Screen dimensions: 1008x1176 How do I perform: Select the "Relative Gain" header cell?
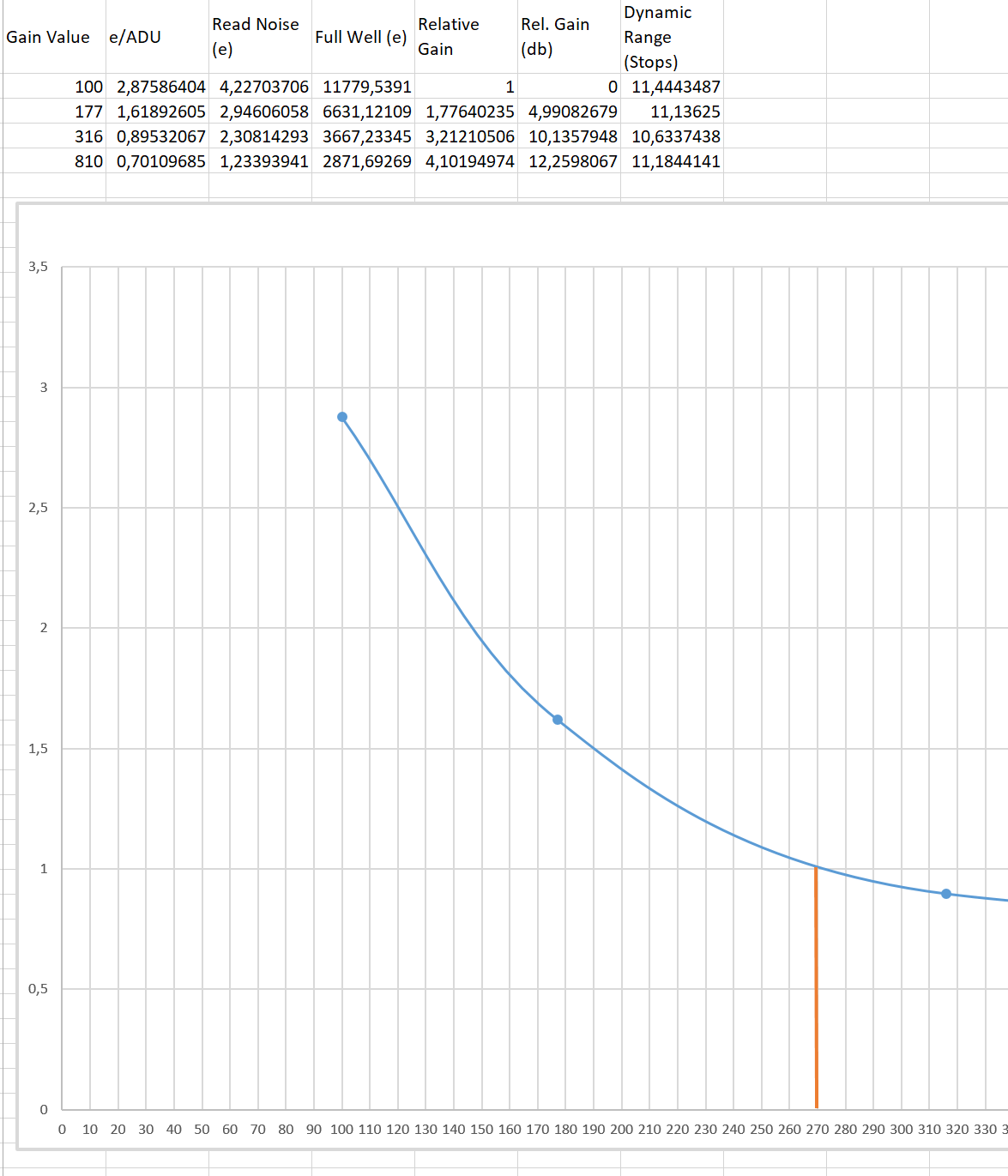pos(449,37)
